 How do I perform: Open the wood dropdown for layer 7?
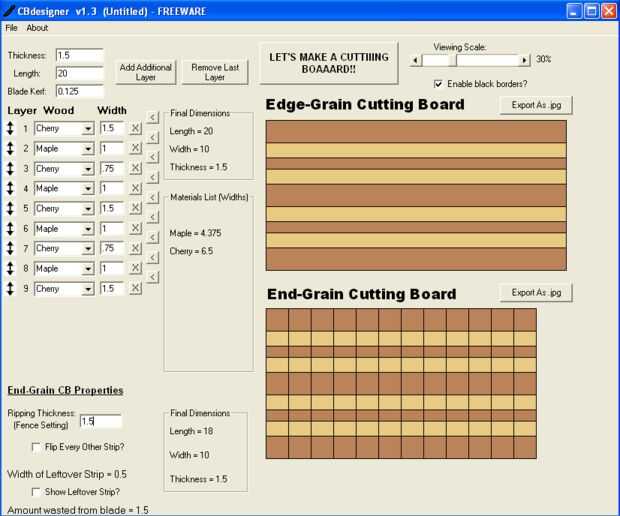click(x=88, y=249)
